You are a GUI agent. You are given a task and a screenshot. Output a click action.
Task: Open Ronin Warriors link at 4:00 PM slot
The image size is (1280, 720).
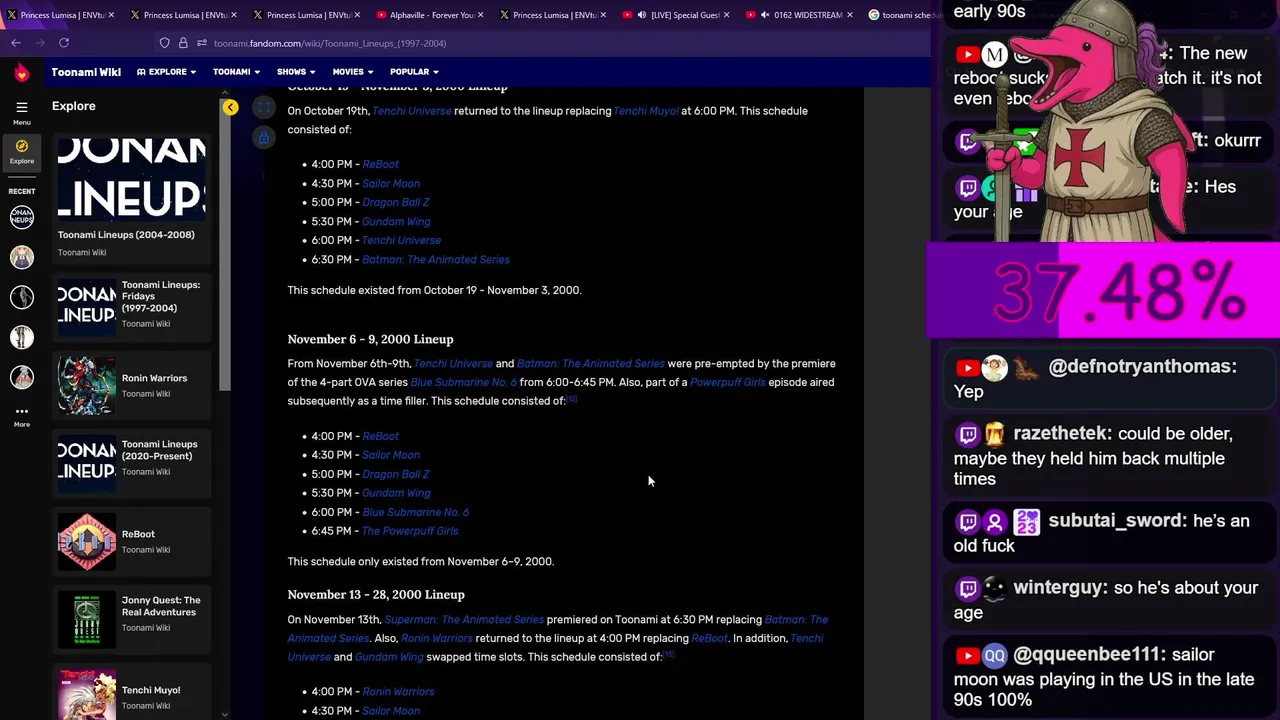(398, 692)
